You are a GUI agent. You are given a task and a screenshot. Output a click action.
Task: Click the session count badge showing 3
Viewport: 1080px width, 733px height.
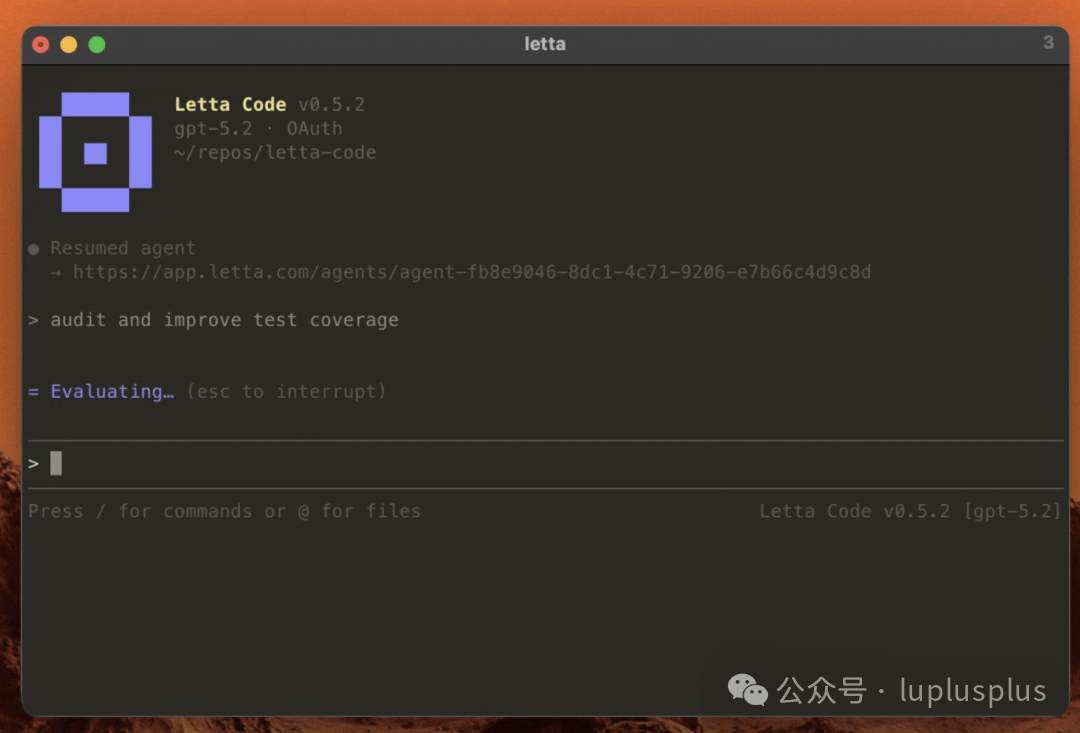pyautogui.click(x=1048, y=43)
